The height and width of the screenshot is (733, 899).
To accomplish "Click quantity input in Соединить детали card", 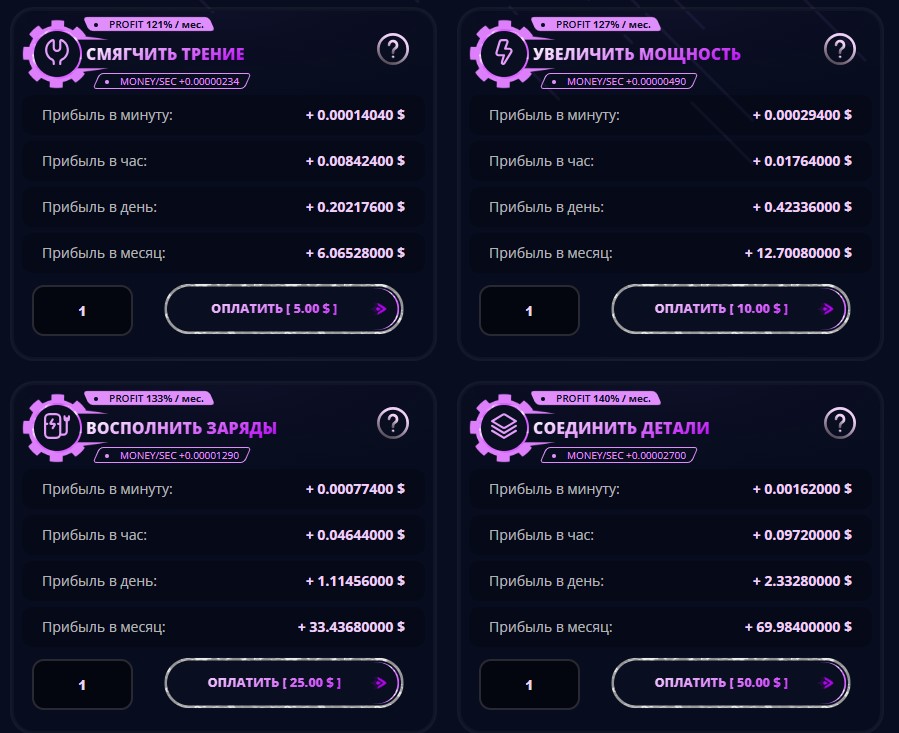I will click(x=529, y=685).
